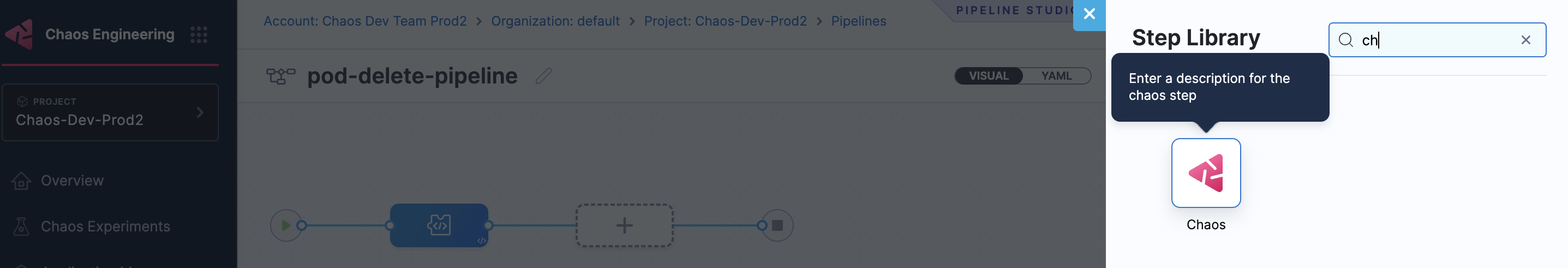
Task: Open Chaos Experiments in the sidebar
Action: click(105, 227)
